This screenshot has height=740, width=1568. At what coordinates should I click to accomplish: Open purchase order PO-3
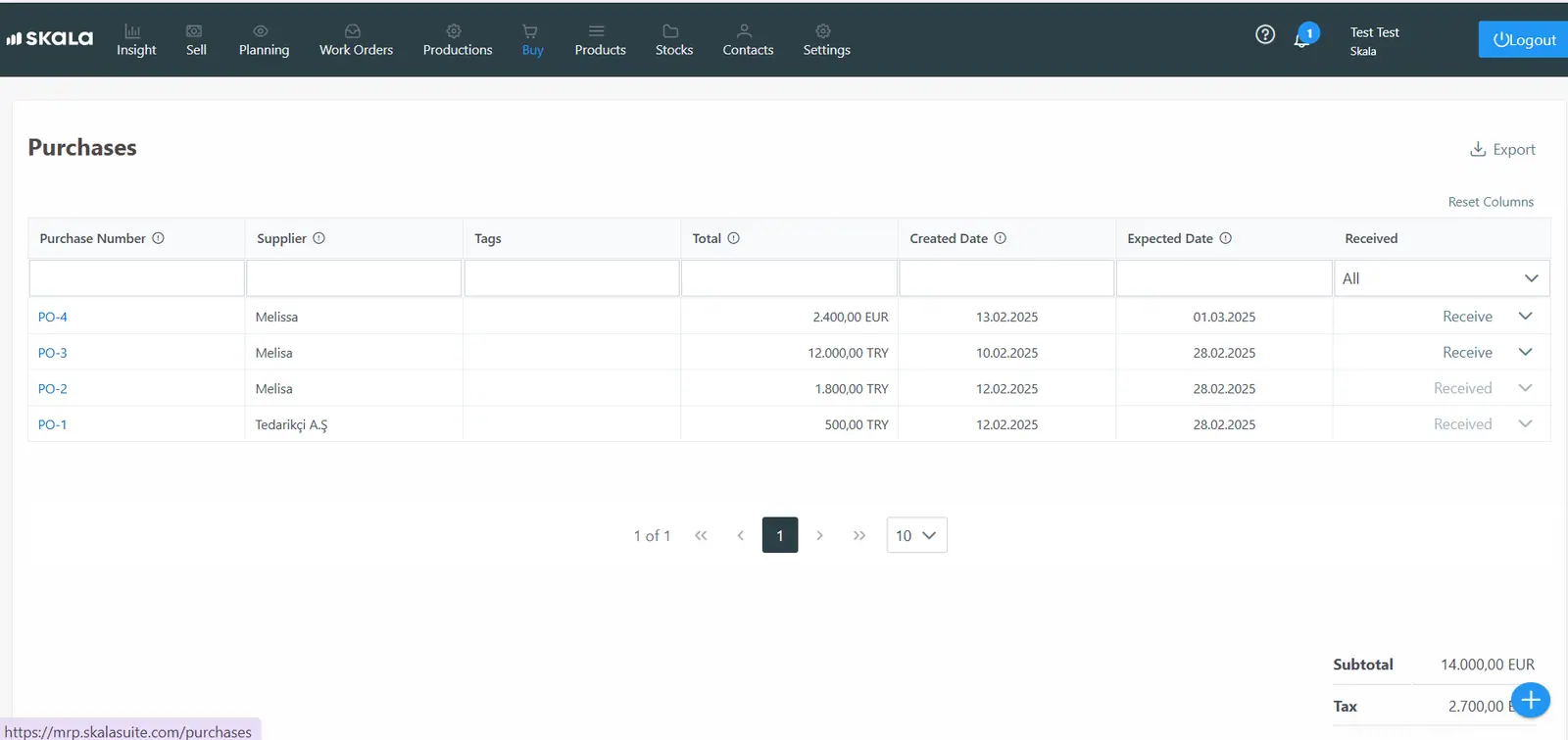point(53,353)
